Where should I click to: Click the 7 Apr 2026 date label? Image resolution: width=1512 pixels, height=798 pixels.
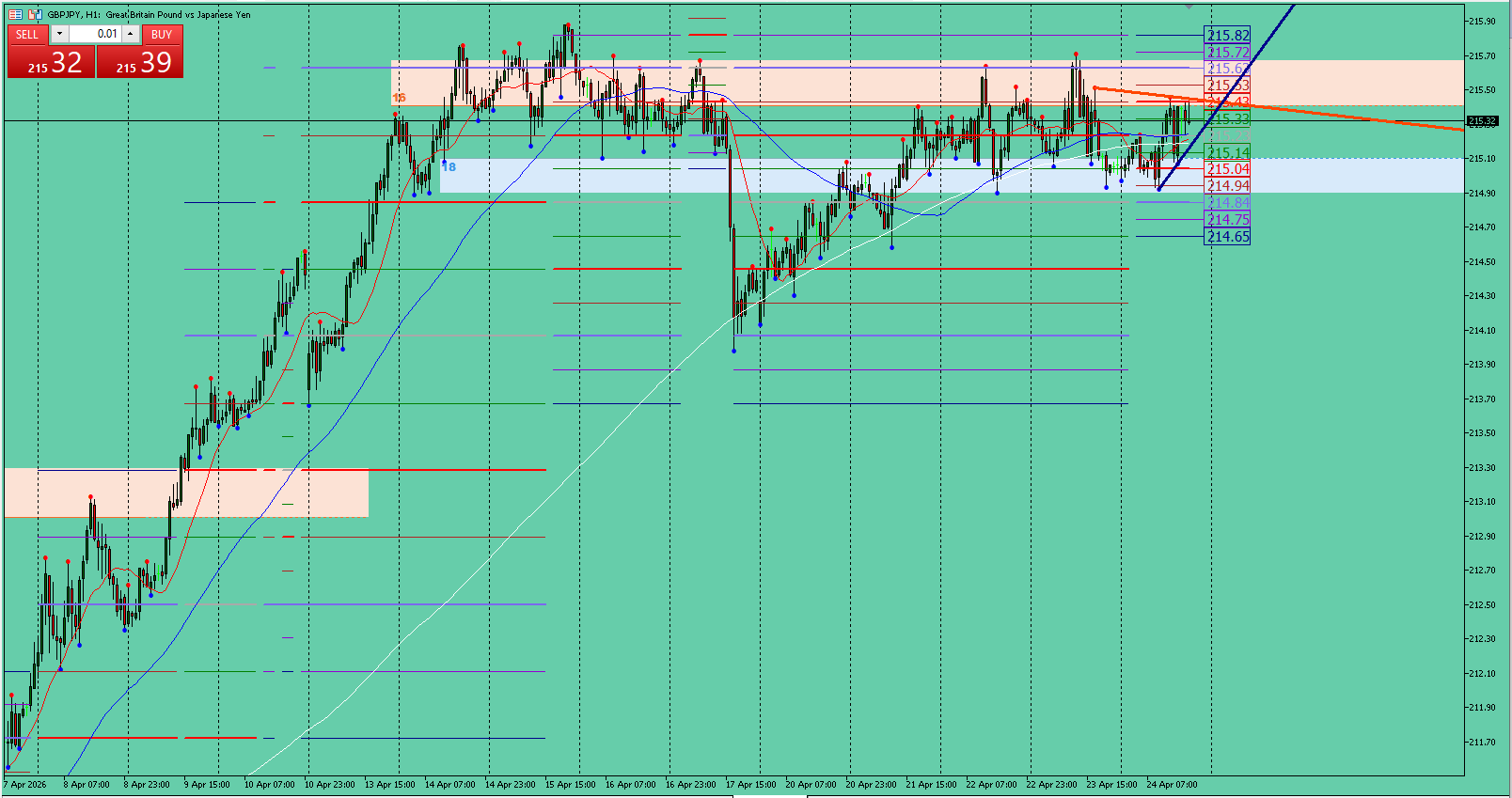(25, 785)
